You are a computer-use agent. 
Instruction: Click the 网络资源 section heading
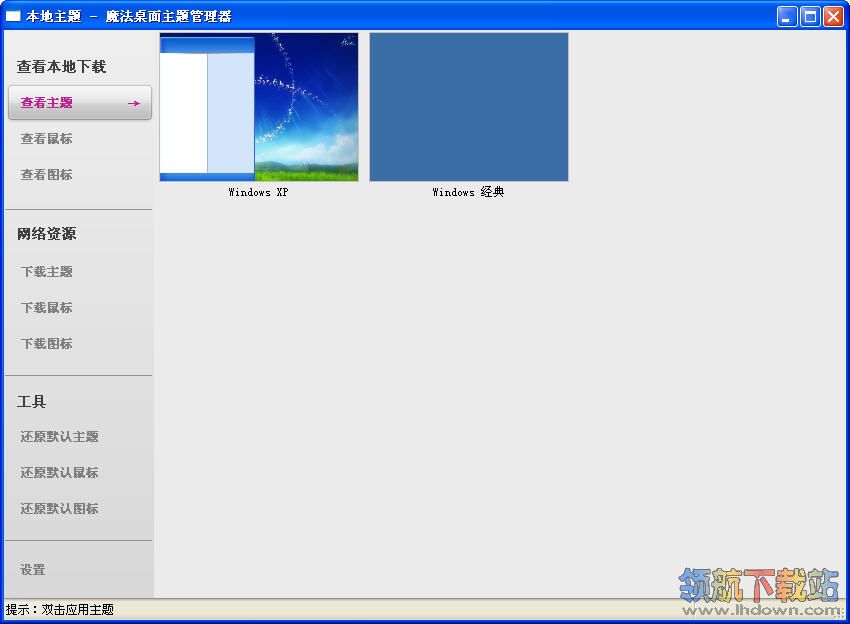pos(47,234)
